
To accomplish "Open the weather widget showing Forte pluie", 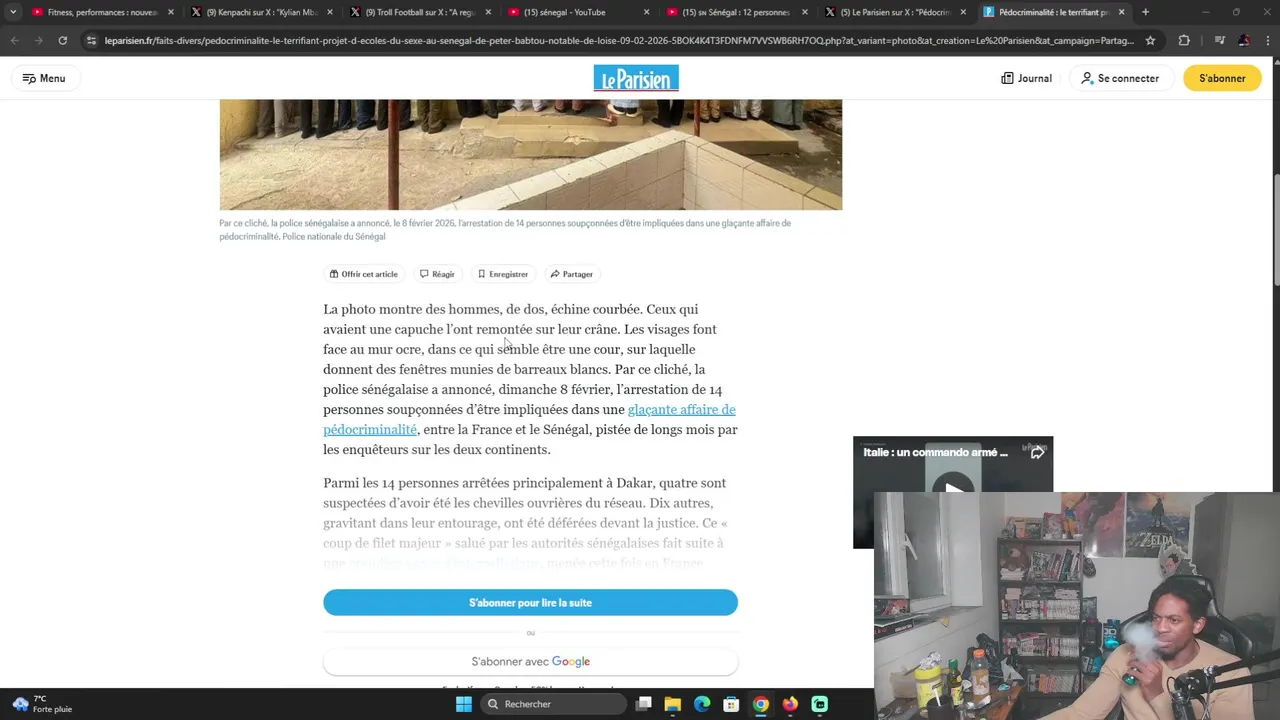I will 42,704.
